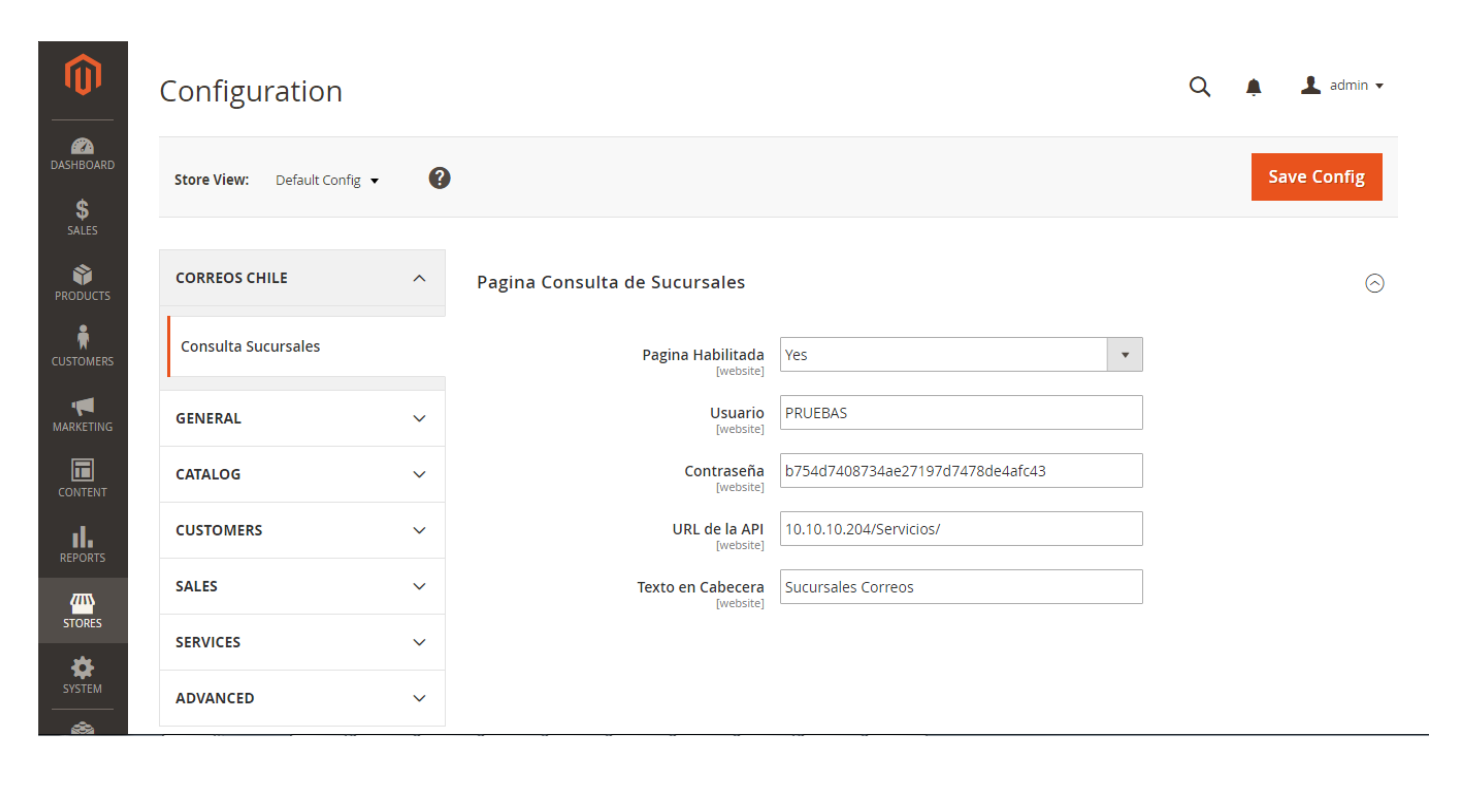Screen dimensions: 1460x812
Task: Expand the Services config group
Action: pyautogui.click(x=302, y=642)
